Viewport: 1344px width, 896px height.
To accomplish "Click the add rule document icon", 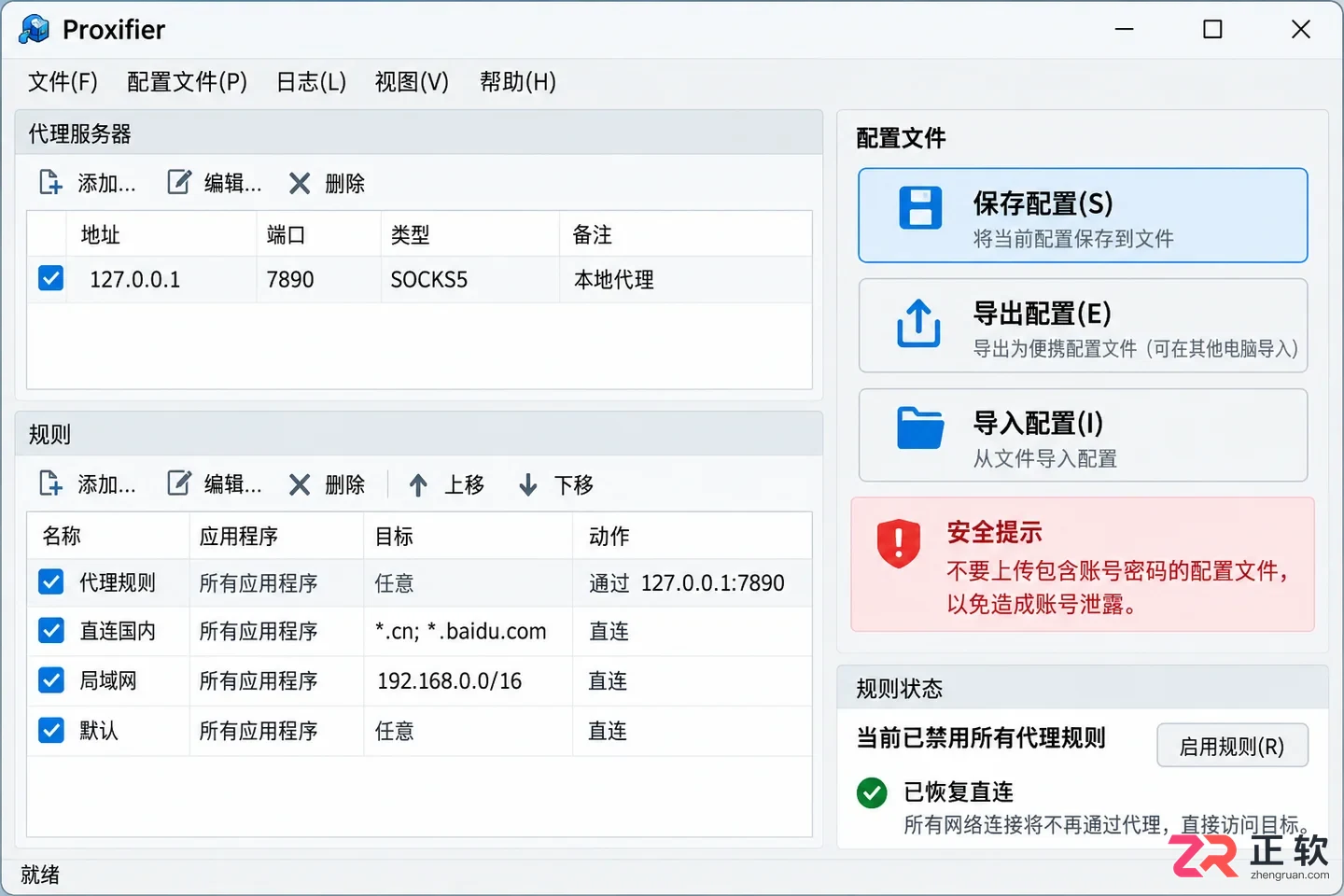I will [x=50, y=483].
